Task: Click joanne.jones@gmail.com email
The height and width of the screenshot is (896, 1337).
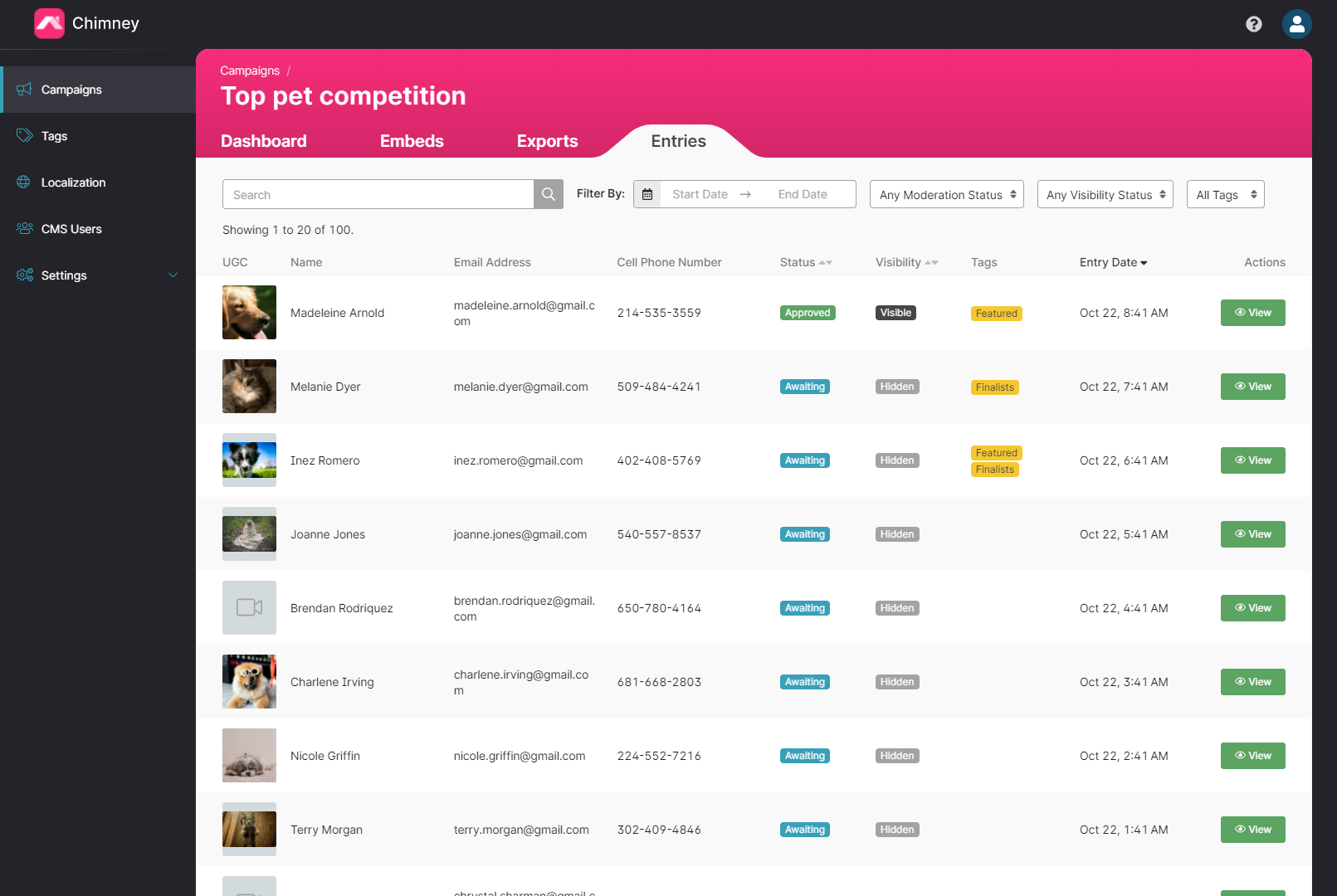Action: click(520, 534)
